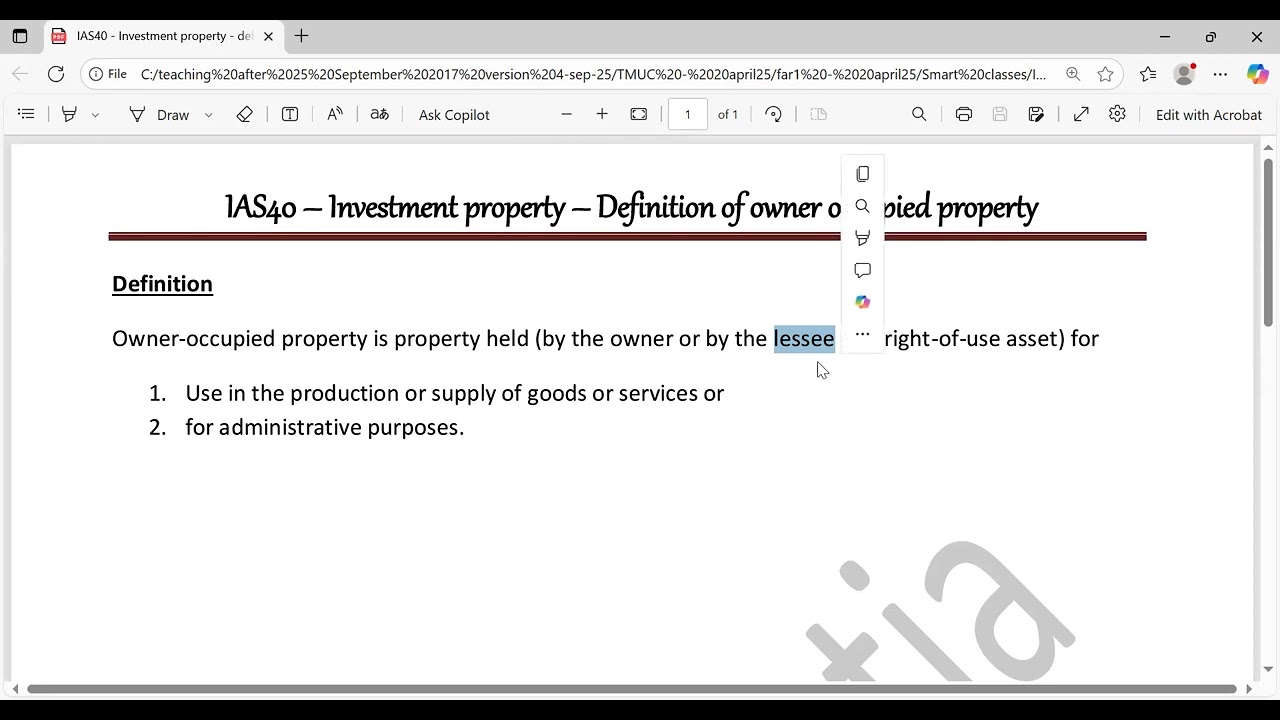Image resolution: width=1280 pixels, height=720 pixels.
Task: Zoom in the PDF
Action: pyautogui.click(x=602, y=114)
